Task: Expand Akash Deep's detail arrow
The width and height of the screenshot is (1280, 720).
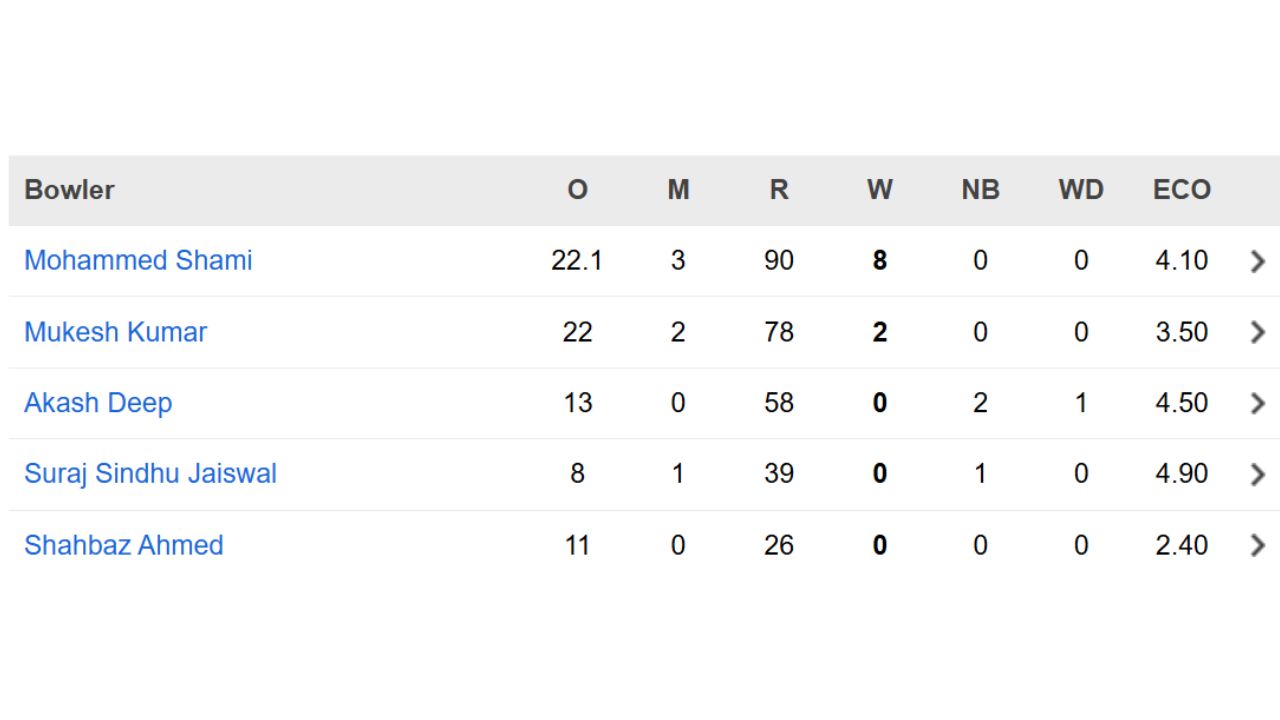Action: [x=1257, y=403]
